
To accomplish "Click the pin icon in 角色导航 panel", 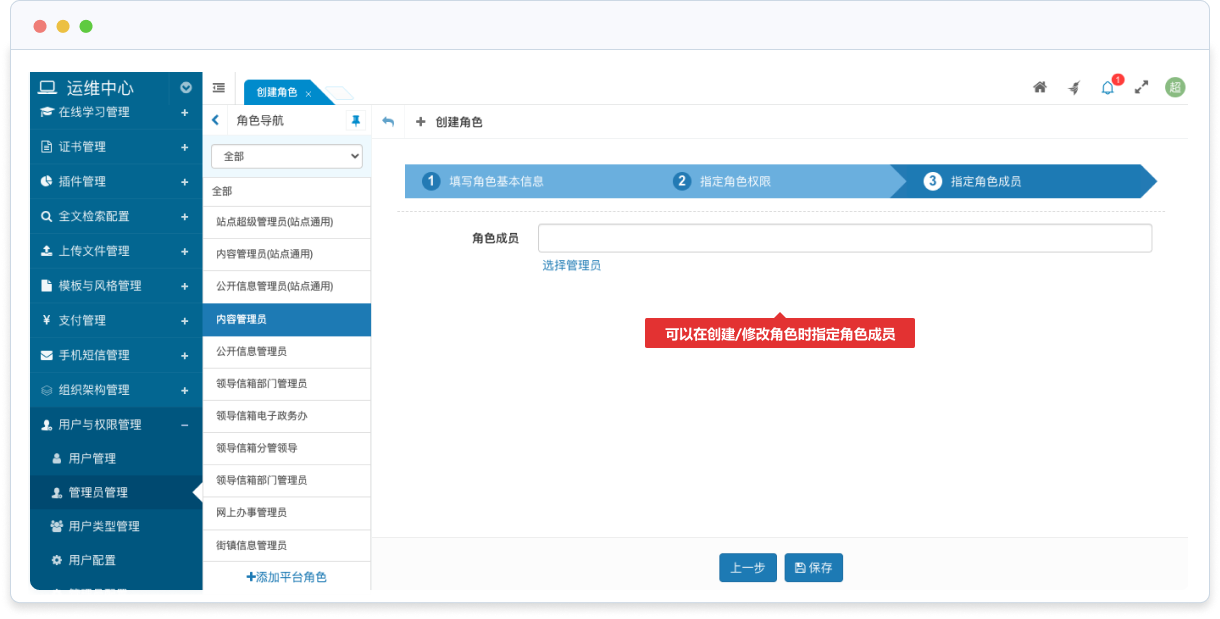I will click(x=355, y=121).
